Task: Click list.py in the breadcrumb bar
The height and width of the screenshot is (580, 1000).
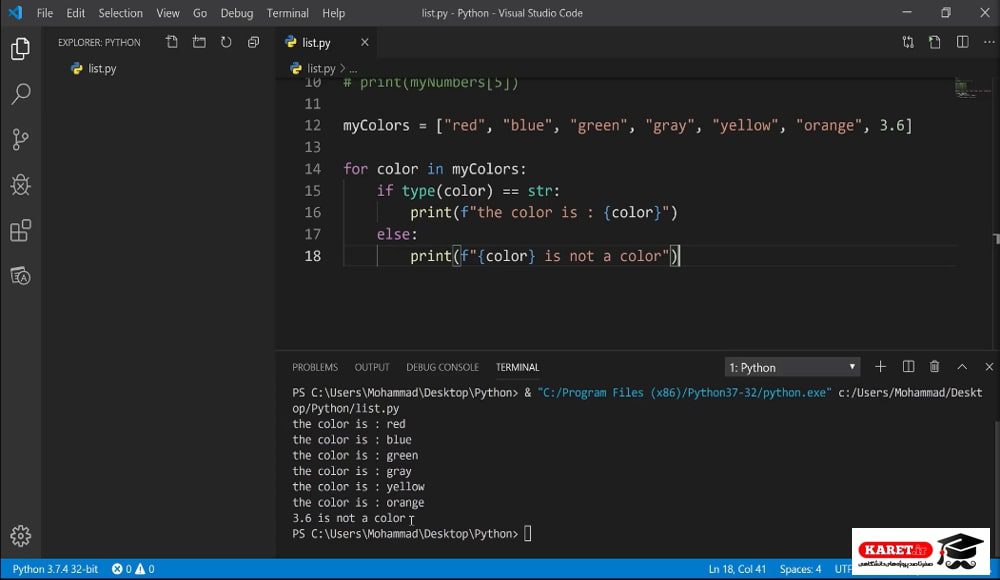Action: 321,68
